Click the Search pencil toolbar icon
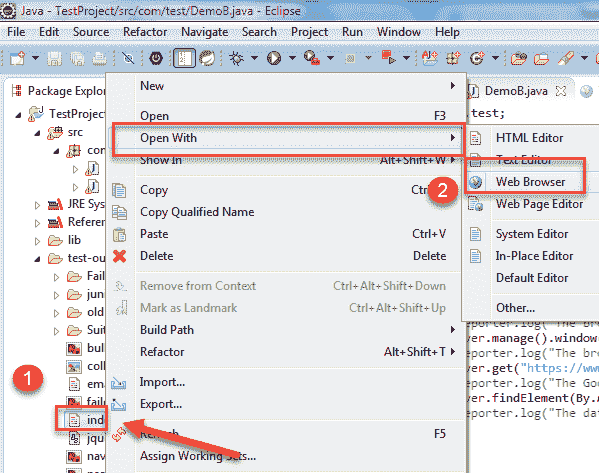 566,58
